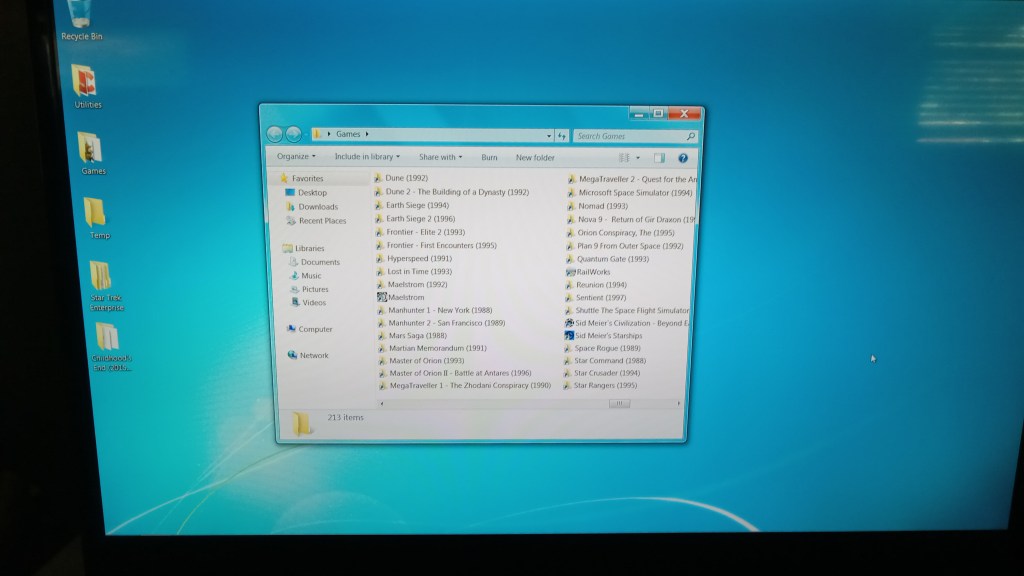This screenshot has height=576, width=1024.
Task: Select Downloads in Favorites sidebar
Action: [317, 207]
